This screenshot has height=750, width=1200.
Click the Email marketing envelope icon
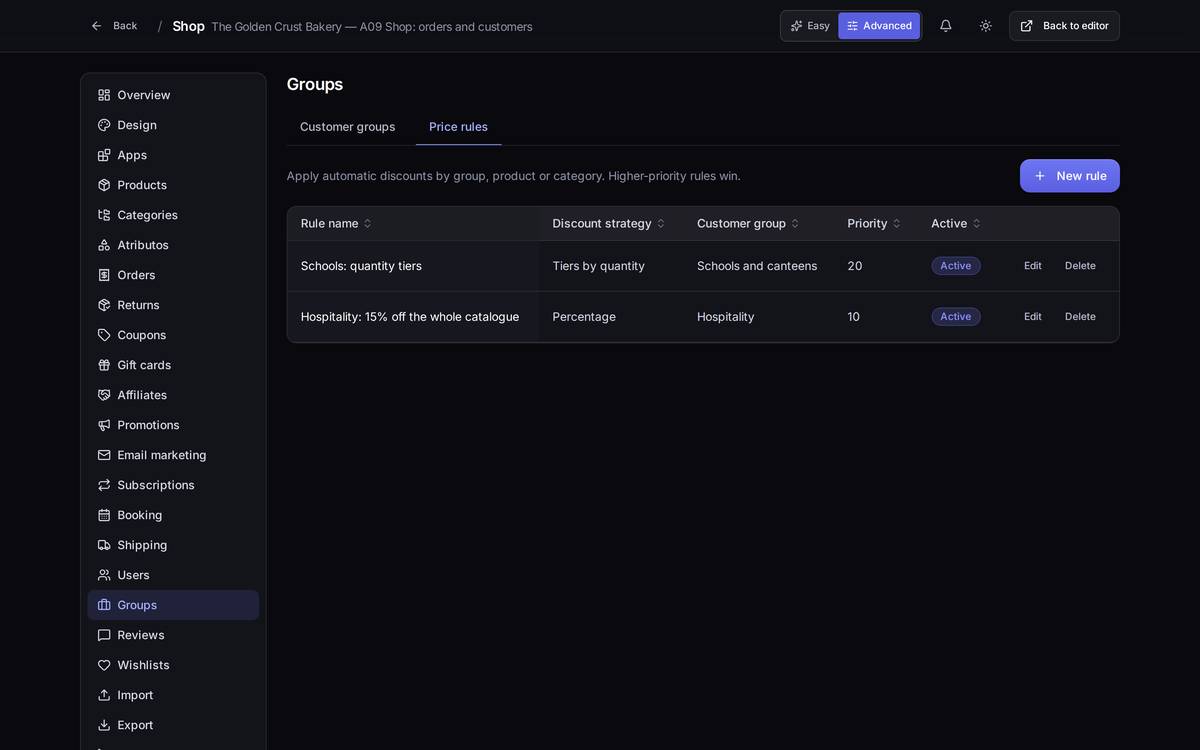click(x=104, y=455)
